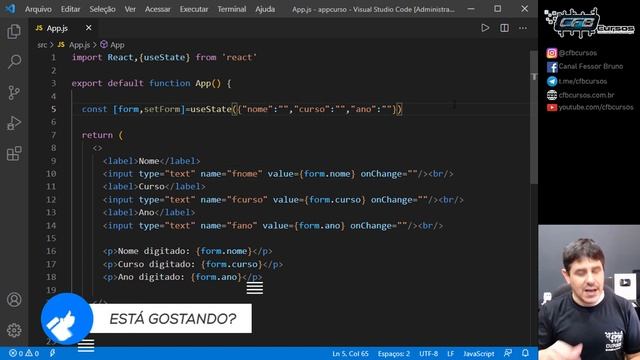This screenshot has height=360, width=640.
Task: Change end of line via LF
Action: point(451,354)
